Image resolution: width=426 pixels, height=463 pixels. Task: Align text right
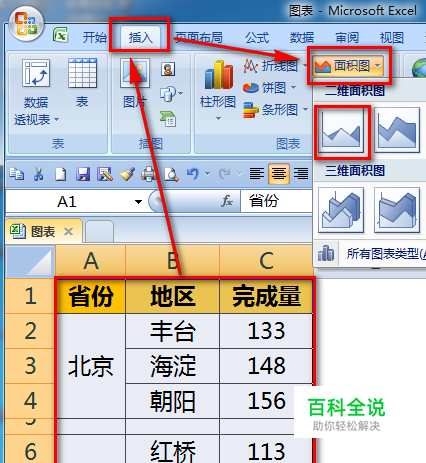click(x=301, y=174)
